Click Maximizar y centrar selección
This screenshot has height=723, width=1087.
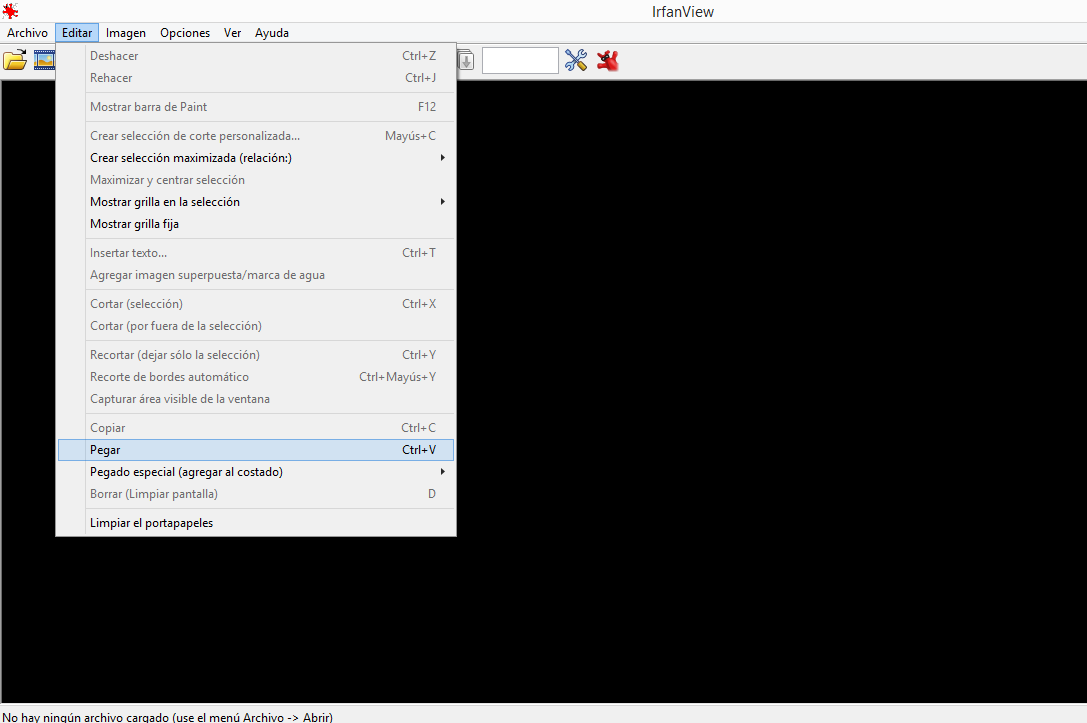256,180
